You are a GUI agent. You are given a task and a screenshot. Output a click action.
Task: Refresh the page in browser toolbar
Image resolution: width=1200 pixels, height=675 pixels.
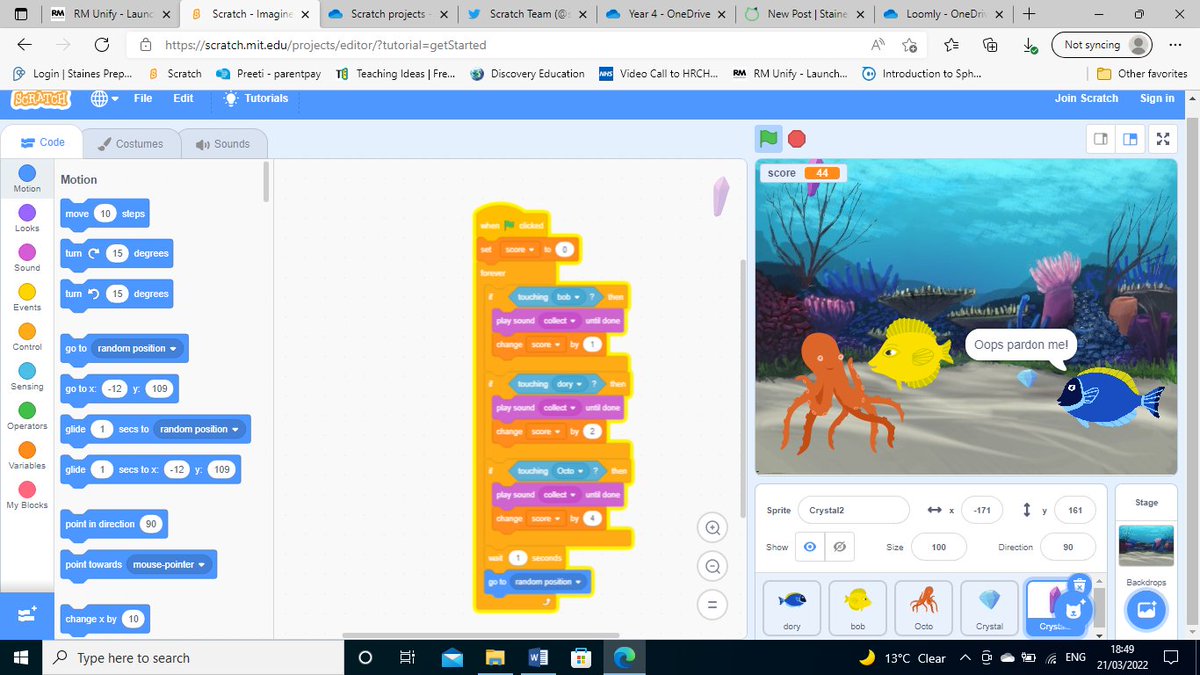[x=101, y=45]
